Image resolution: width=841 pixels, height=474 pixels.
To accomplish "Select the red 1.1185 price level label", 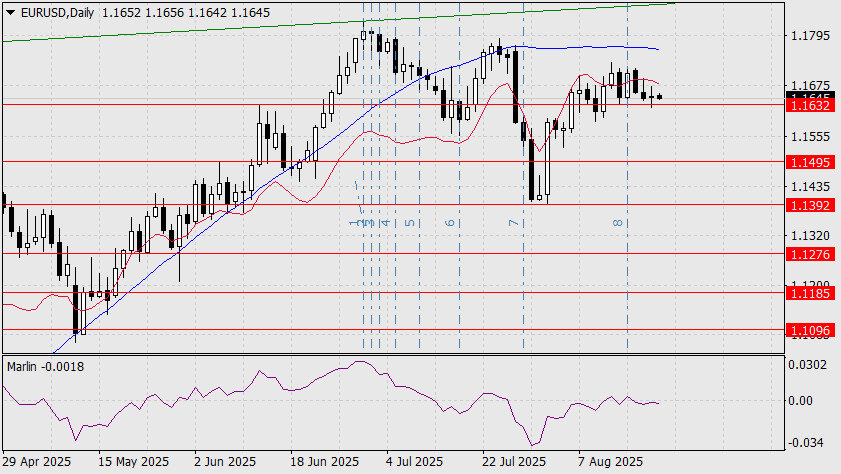I will click(x=810, y=293).
